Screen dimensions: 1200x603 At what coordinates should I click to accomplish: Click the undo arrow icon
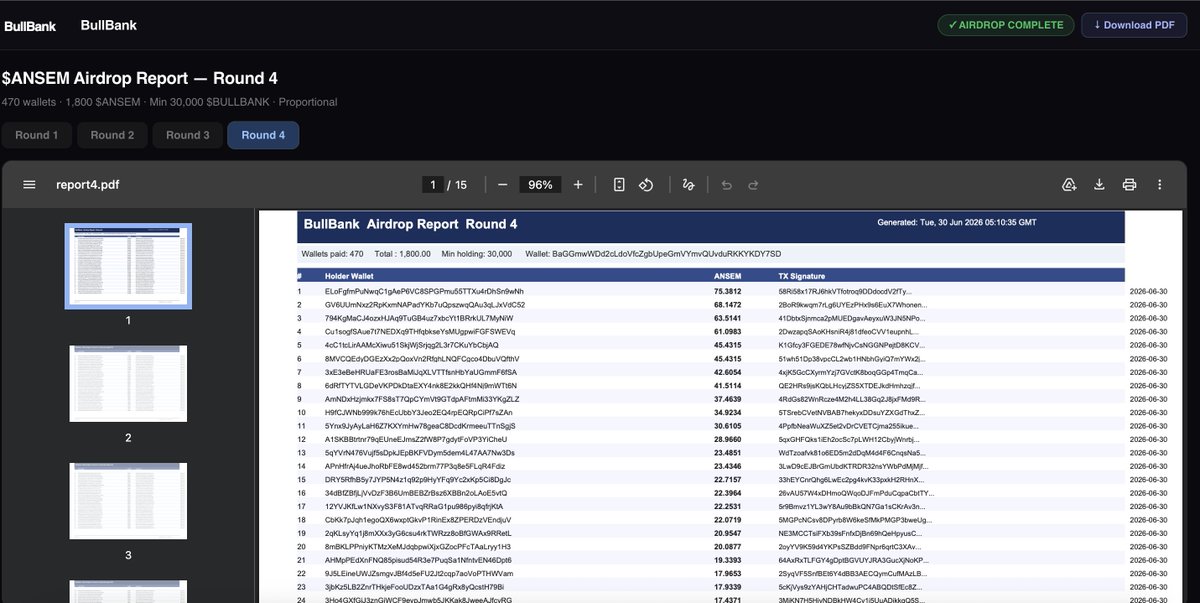[x=727, y=185]
